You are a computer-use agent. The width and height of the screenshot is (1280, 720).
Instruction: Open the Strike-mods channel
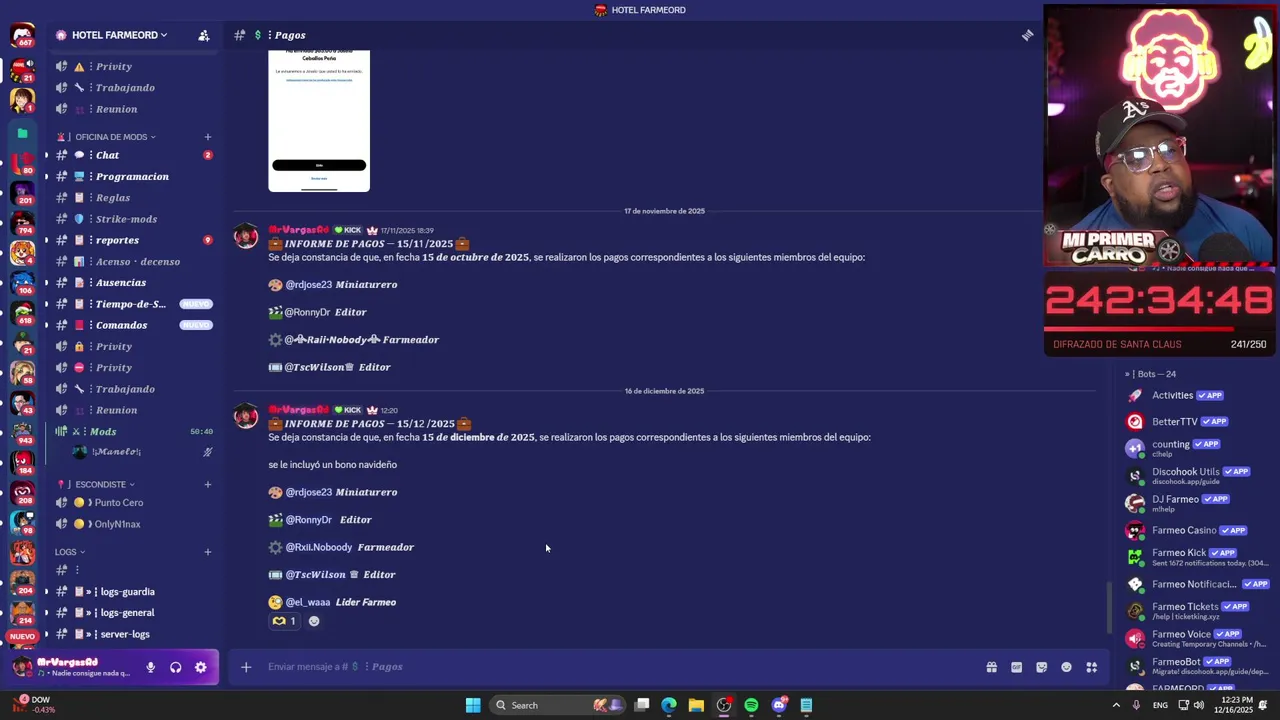coord(132,219)
